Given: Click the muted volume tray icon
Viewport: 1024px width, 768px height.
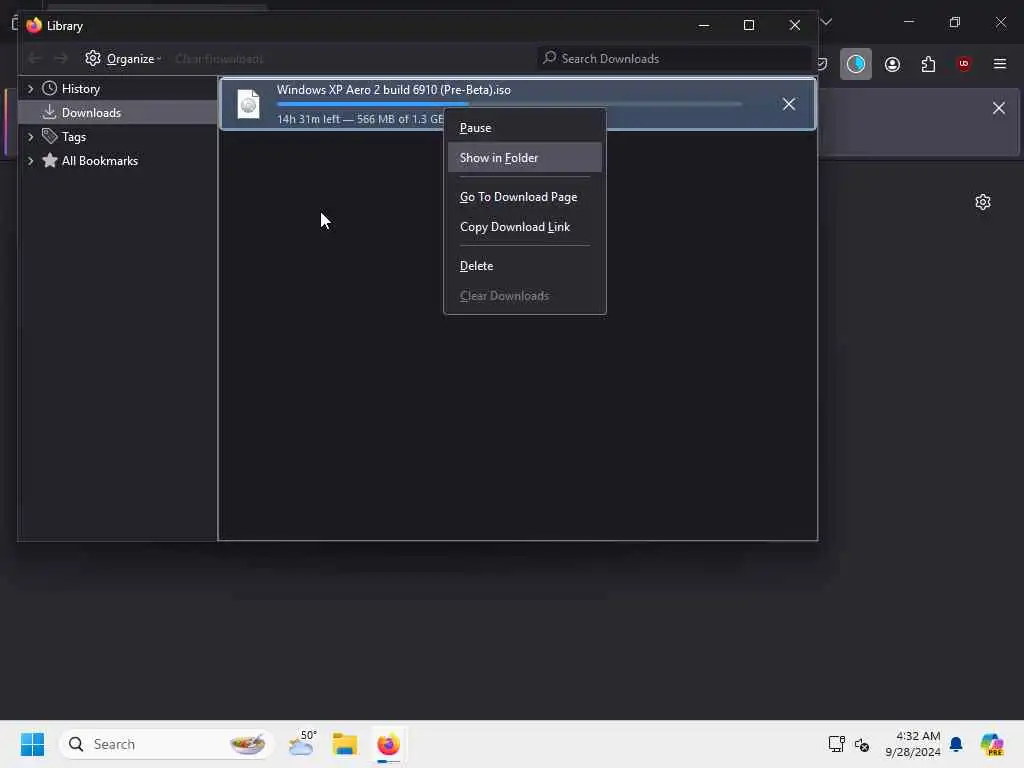Looking at the screenshot, I should pos(862,744).
